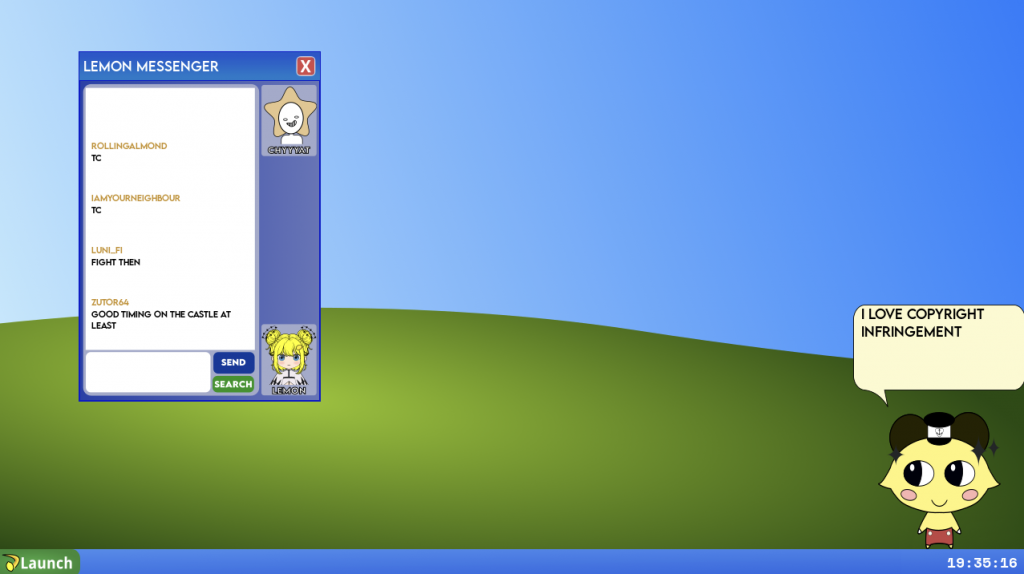Click the "Fight then" chat message

click(x=116, y=262)
